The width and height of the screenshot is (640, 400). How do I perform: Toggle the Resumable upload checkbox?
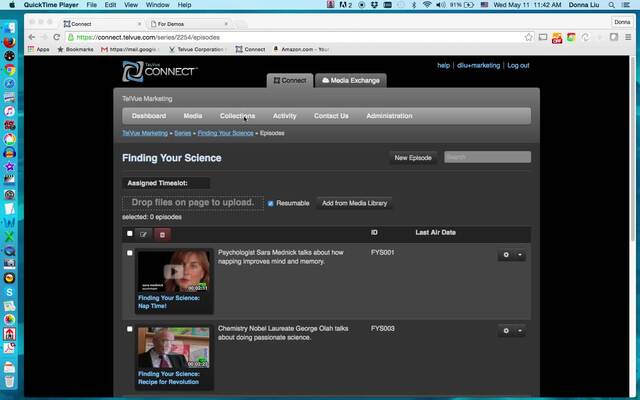click(x=271, y=203)
